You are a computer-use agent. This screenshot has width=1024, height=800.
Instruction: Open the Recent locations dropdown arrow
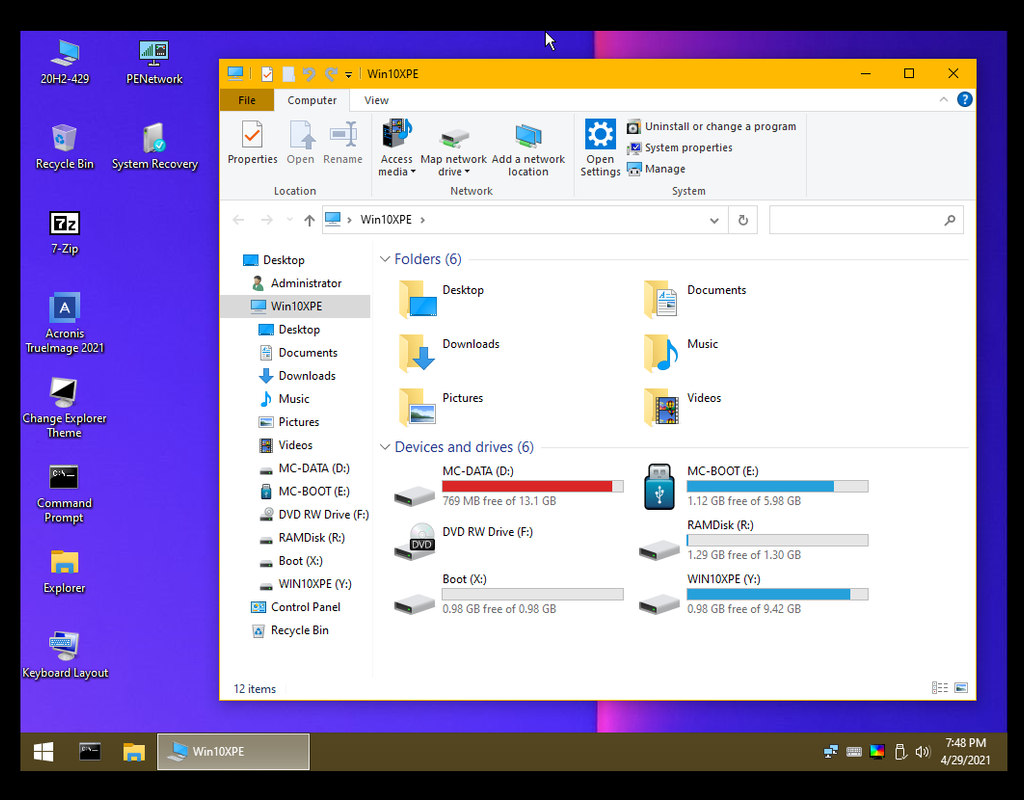tap(289, 220)
